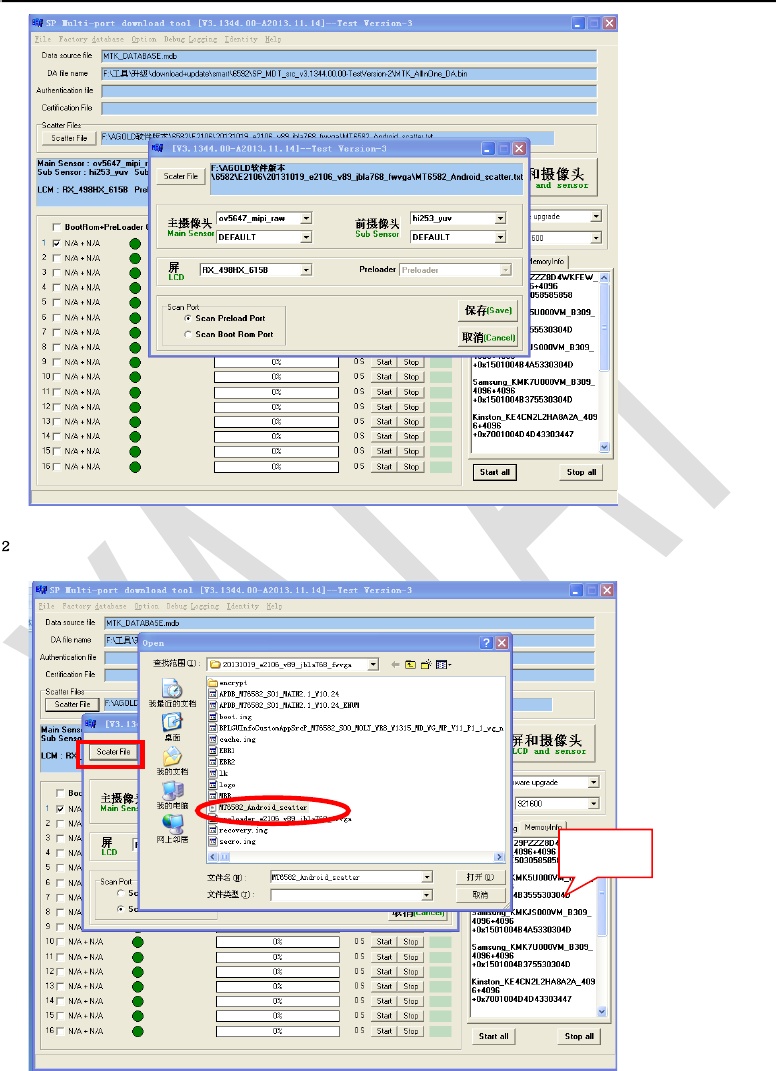Select My Computer (我的电脑) in places bar
This screenshot has width=776, height=1071.
coord(171,792)
